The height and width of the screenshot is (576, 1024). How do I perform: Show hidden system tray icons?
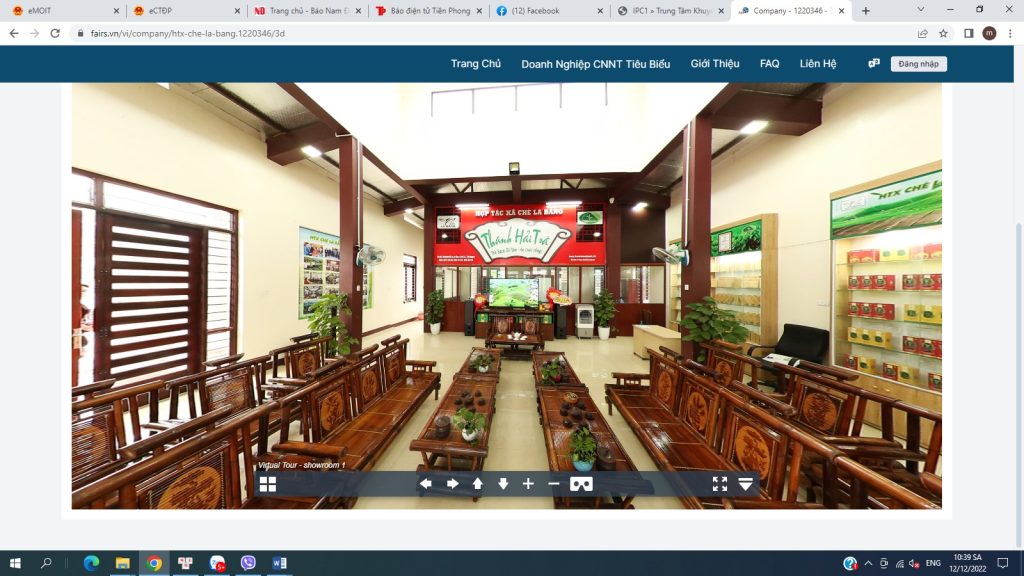tap(869, 563)
